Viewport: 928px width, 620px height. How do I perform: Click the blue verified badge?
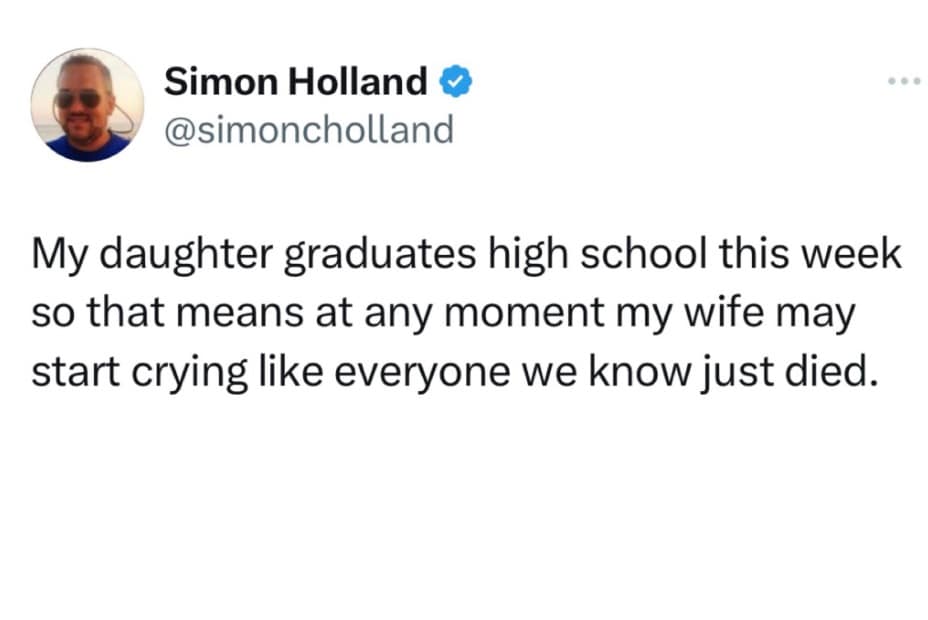coord(455,83)
